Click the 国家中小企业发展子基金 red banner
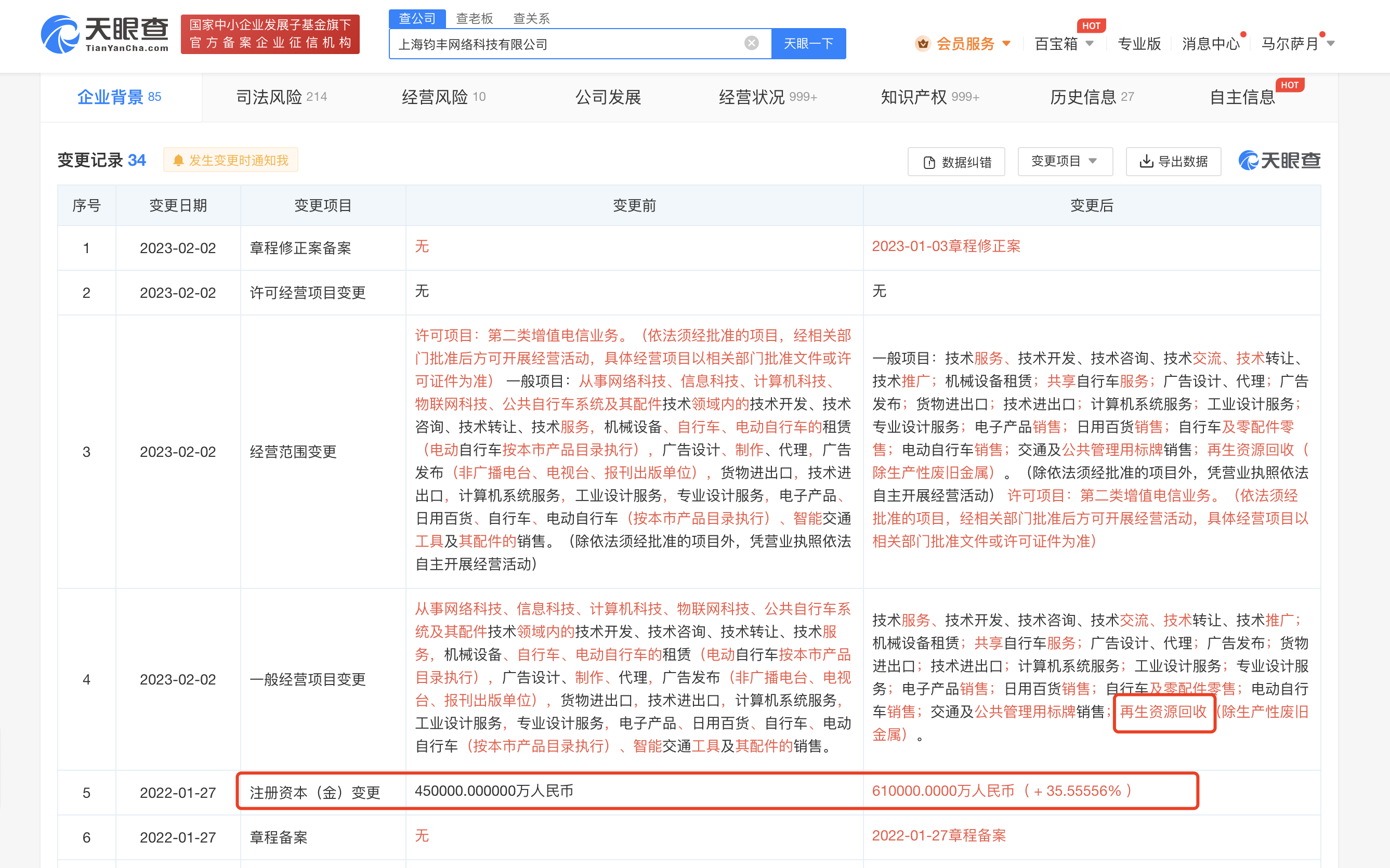 coord(270,34)
